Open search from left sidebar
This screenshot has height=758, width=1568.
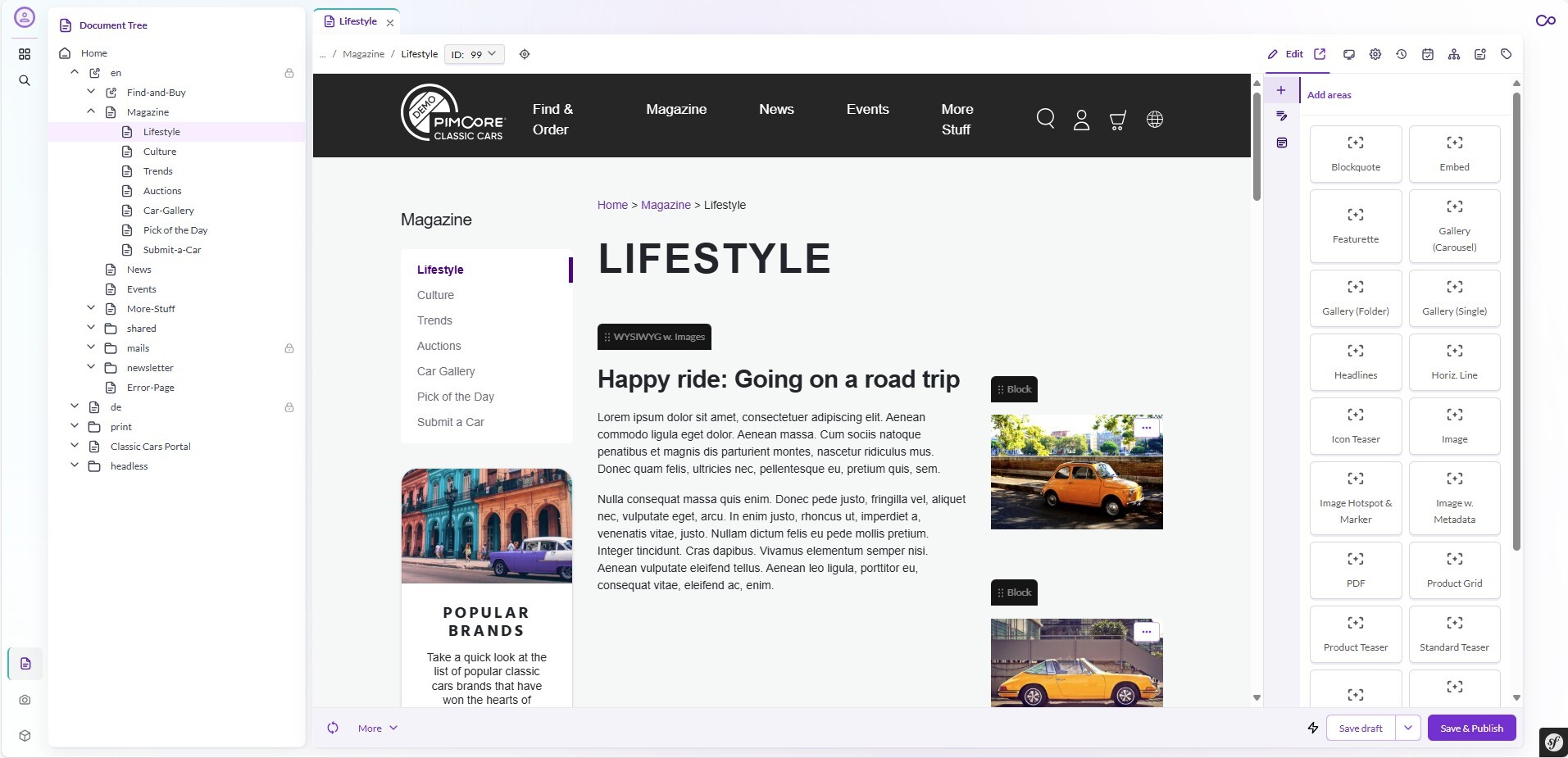click(25, 80)
